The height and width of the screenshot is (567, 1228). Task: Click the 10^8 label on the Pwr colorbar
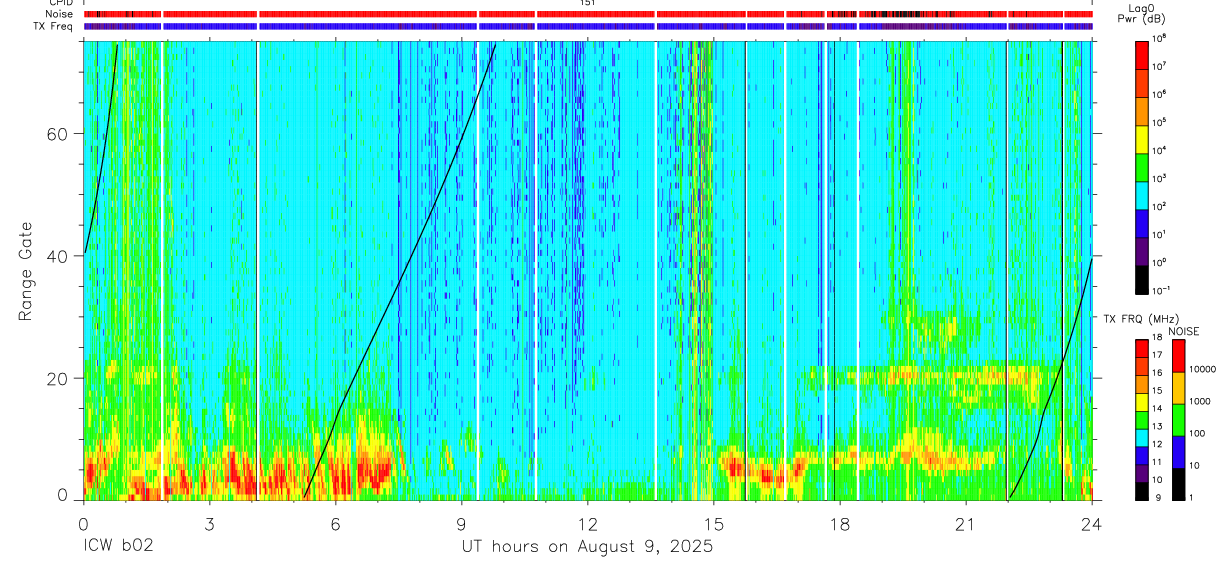pos(1160,38)
